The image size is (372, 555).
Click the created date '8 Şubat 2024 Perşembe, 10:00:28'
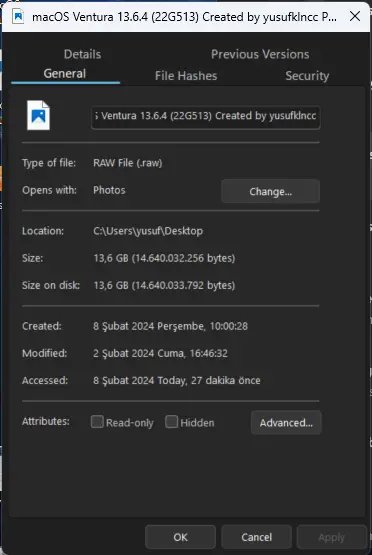click(x=170, y=326)
